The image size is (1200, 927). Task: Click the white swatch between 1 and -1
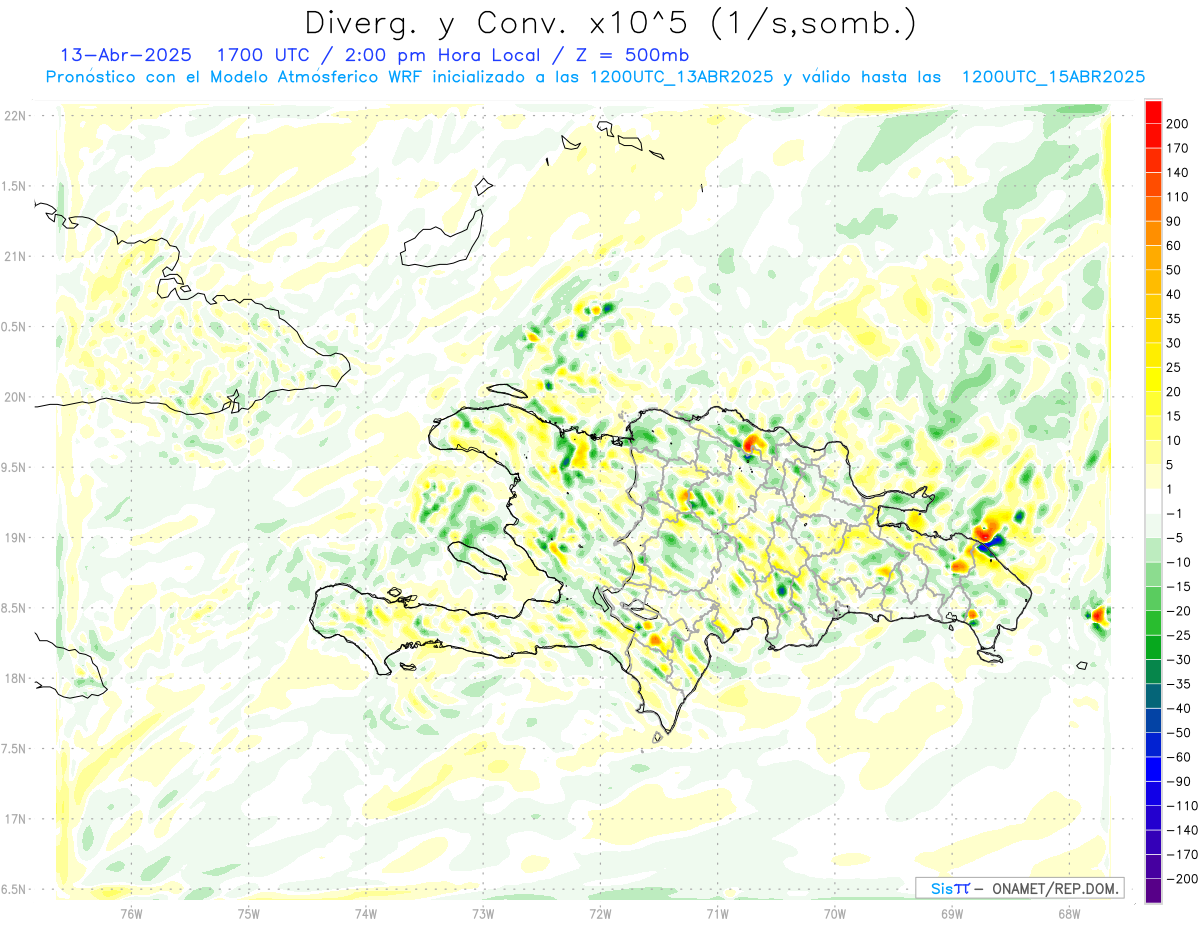(x=1153, y=501)
